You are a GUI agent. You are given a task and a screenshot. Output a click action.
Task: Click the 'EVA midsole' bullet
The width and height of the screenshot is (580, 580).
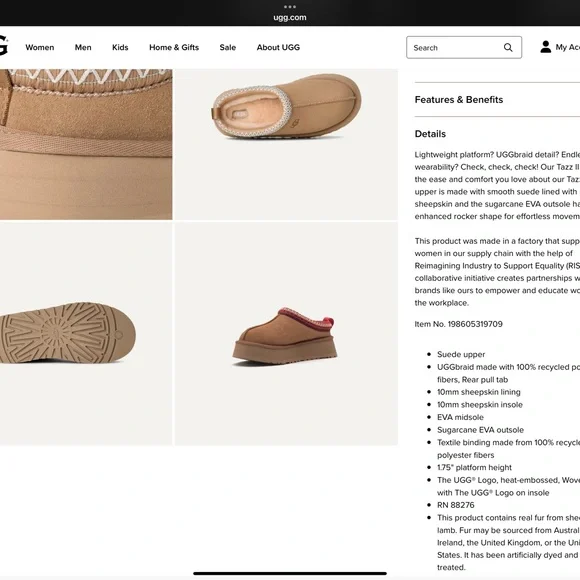click(460, 417)
